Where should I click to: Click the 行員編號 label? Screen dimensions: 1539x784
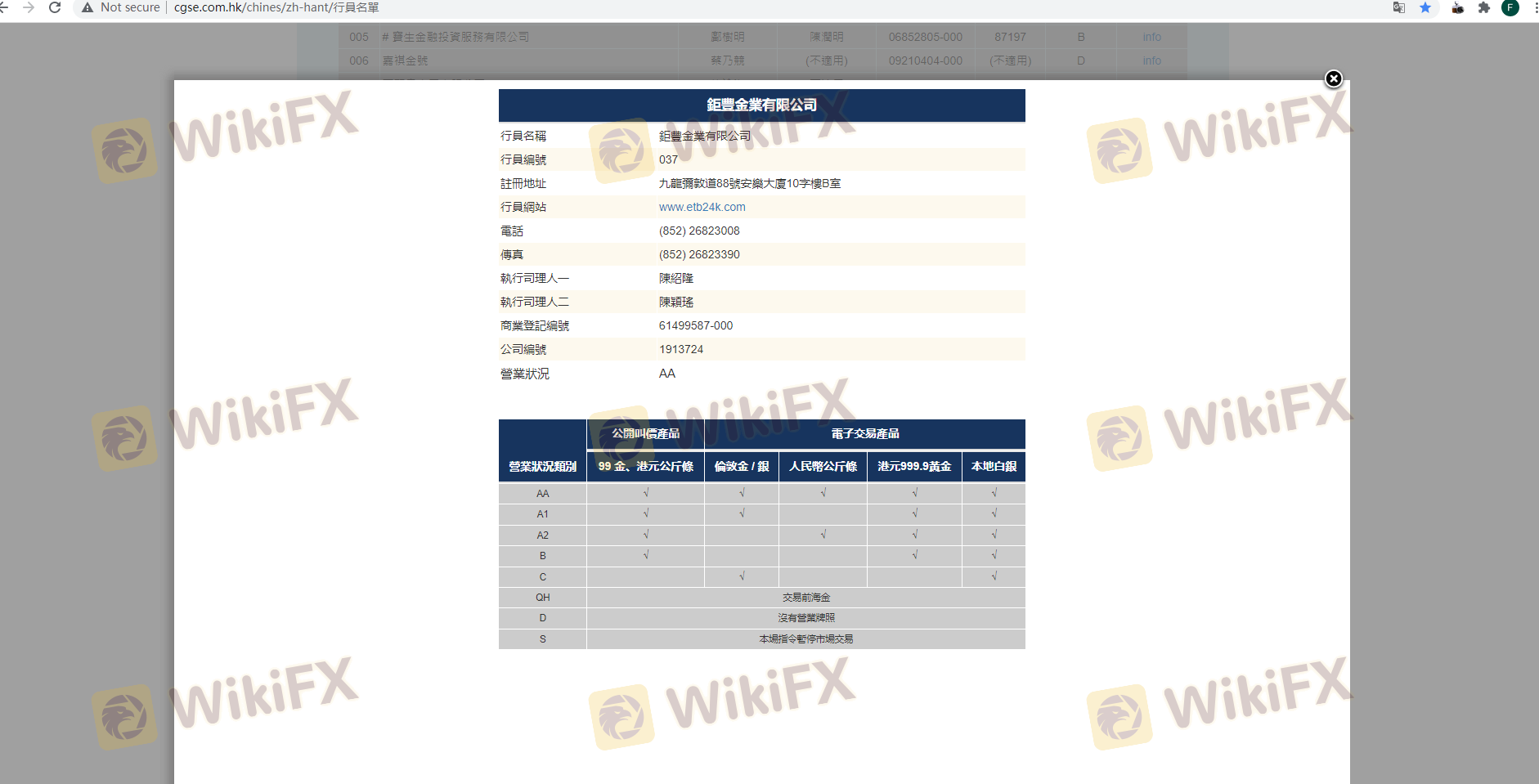(x=523, y=159)
